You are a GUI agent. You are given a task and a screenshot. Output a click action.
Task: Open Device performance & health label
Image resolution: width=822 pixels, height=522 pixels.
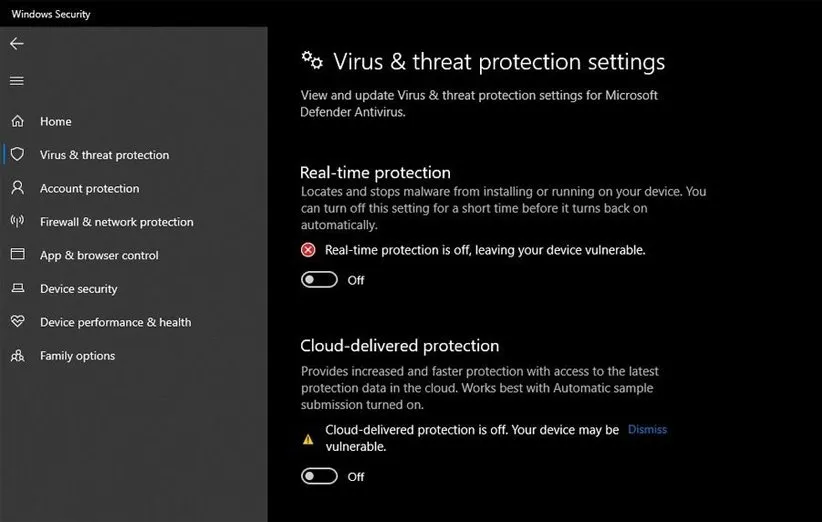[115, 322]
